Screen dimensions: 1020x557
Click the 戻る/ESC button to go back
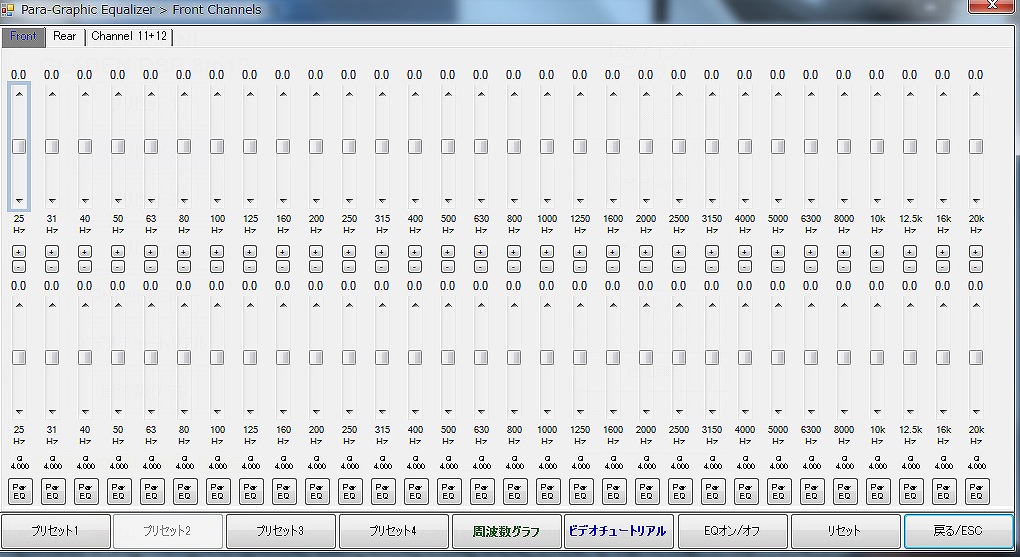(959, 531)
